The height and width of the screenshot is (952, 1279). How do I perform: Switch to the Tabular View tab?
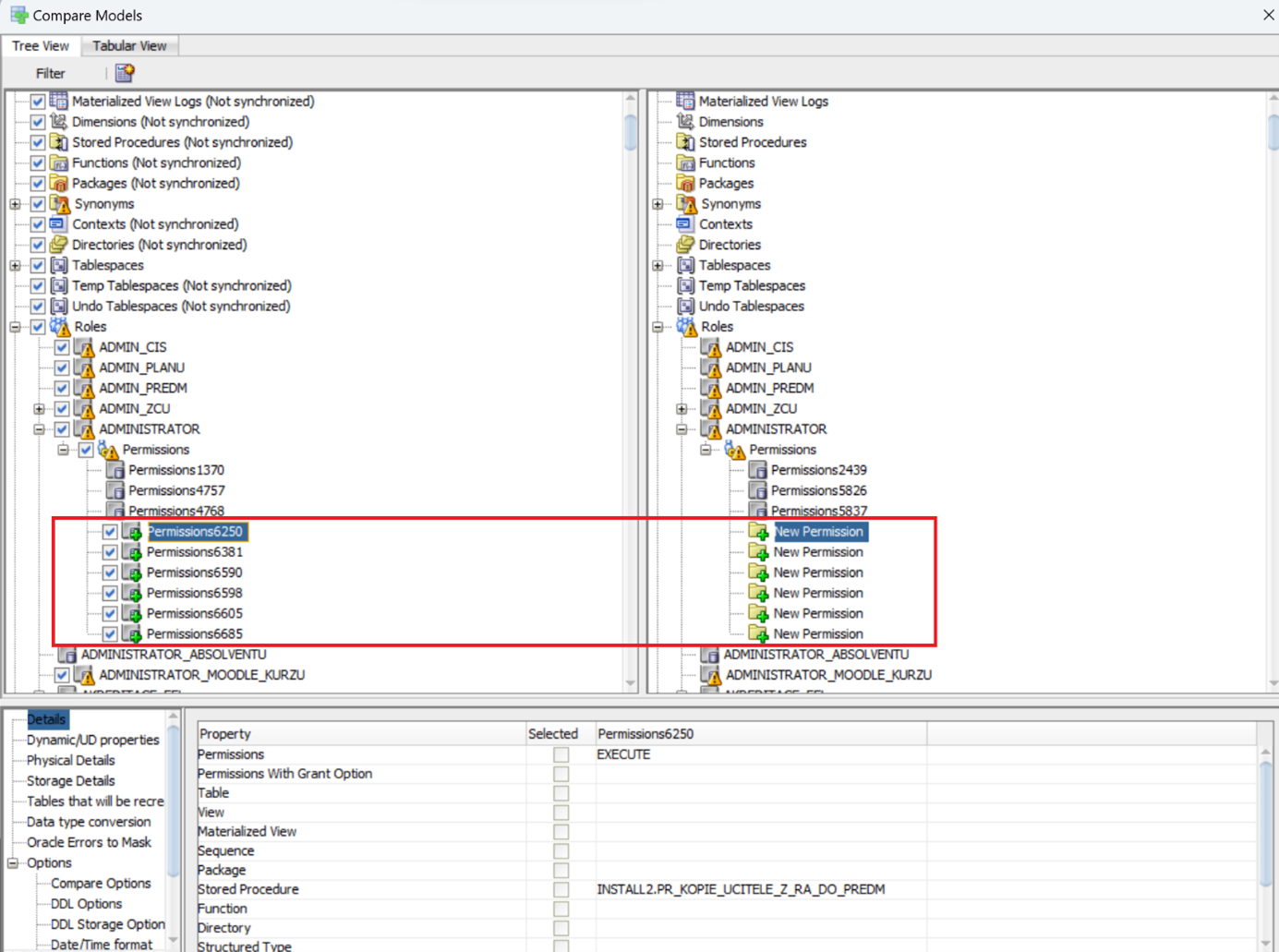(129, 46)
